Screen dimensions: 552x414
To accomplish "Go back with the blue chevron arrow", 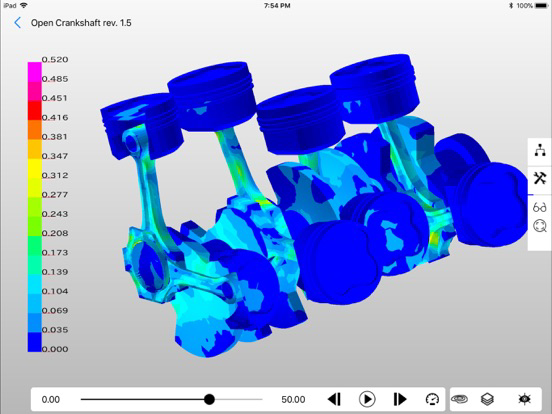I will 17,23.
